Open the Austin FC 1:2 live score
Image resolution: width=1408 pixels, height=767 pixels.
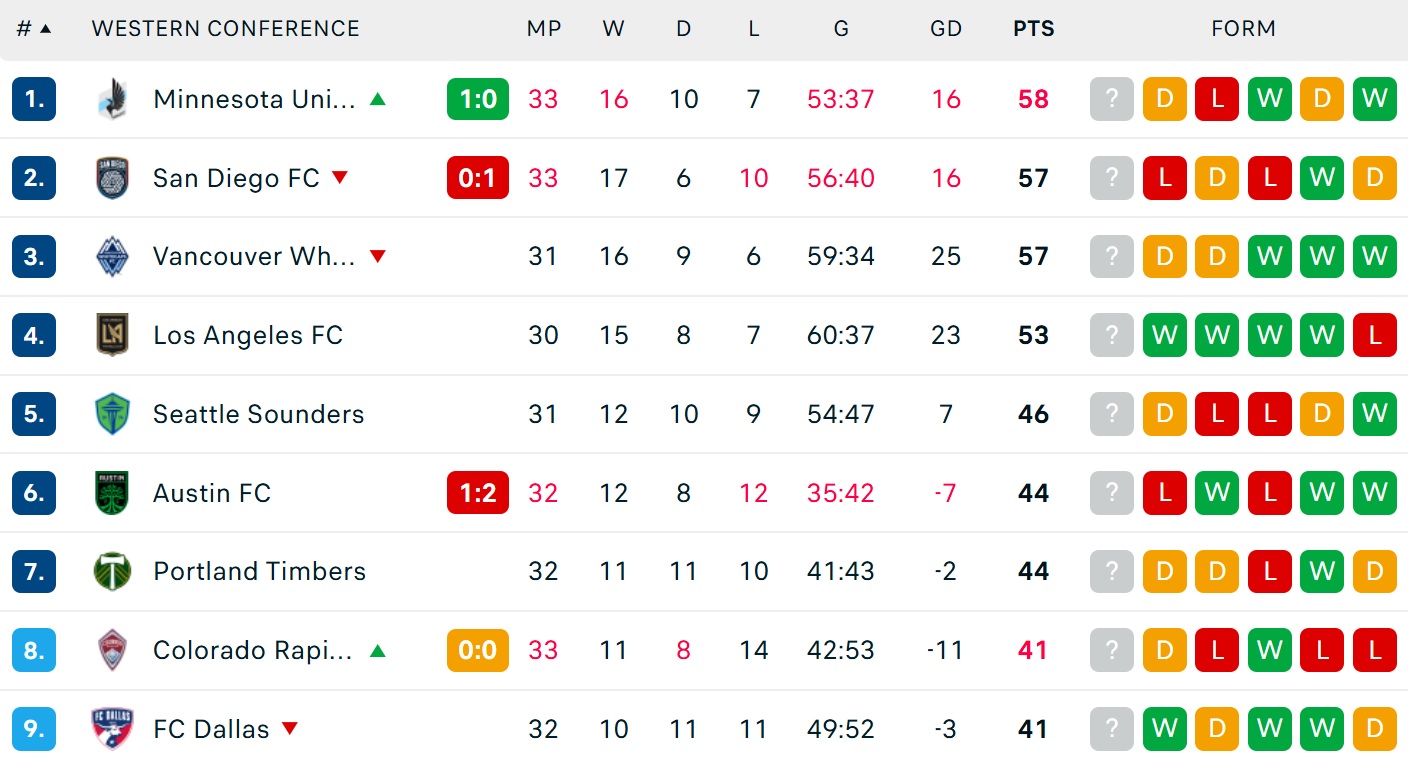[477, 493]
